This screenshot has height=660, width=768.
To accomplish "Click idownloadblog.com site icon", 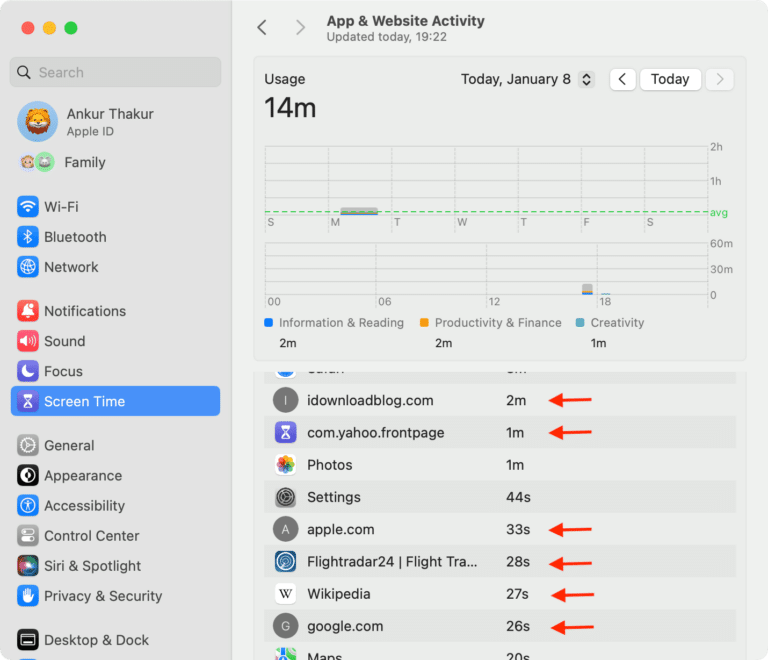I will (286, 400).
